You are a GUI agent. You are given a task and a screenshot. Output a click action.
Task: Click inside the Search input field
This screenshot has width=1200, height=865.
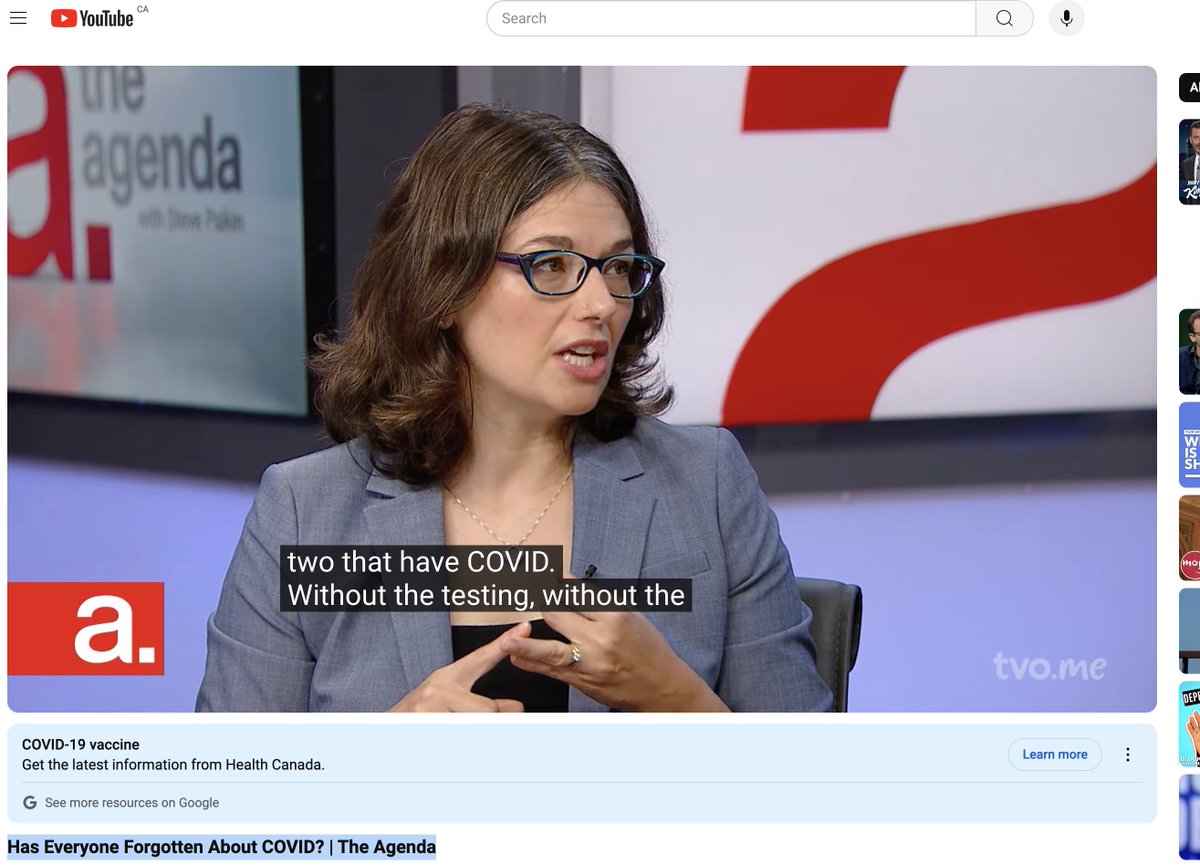(x=730, y=18)
